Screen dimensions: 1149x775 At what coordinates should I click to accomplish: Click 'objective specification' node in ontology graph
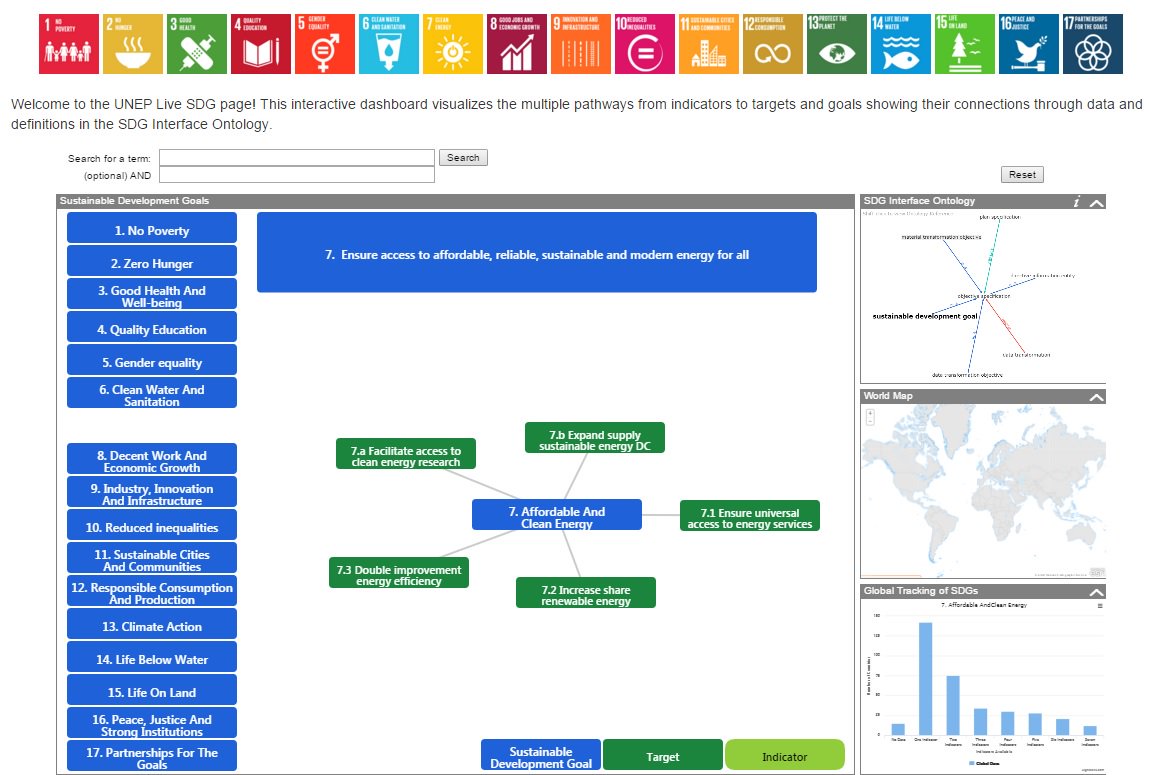pos(983,296)
